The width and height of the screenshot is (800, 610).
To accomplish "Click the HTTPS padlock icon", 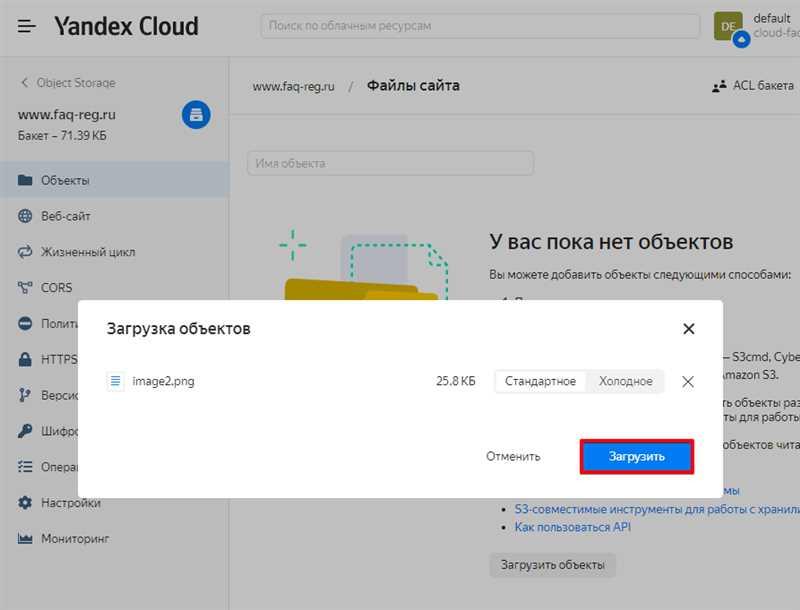I will pos(25,359).
